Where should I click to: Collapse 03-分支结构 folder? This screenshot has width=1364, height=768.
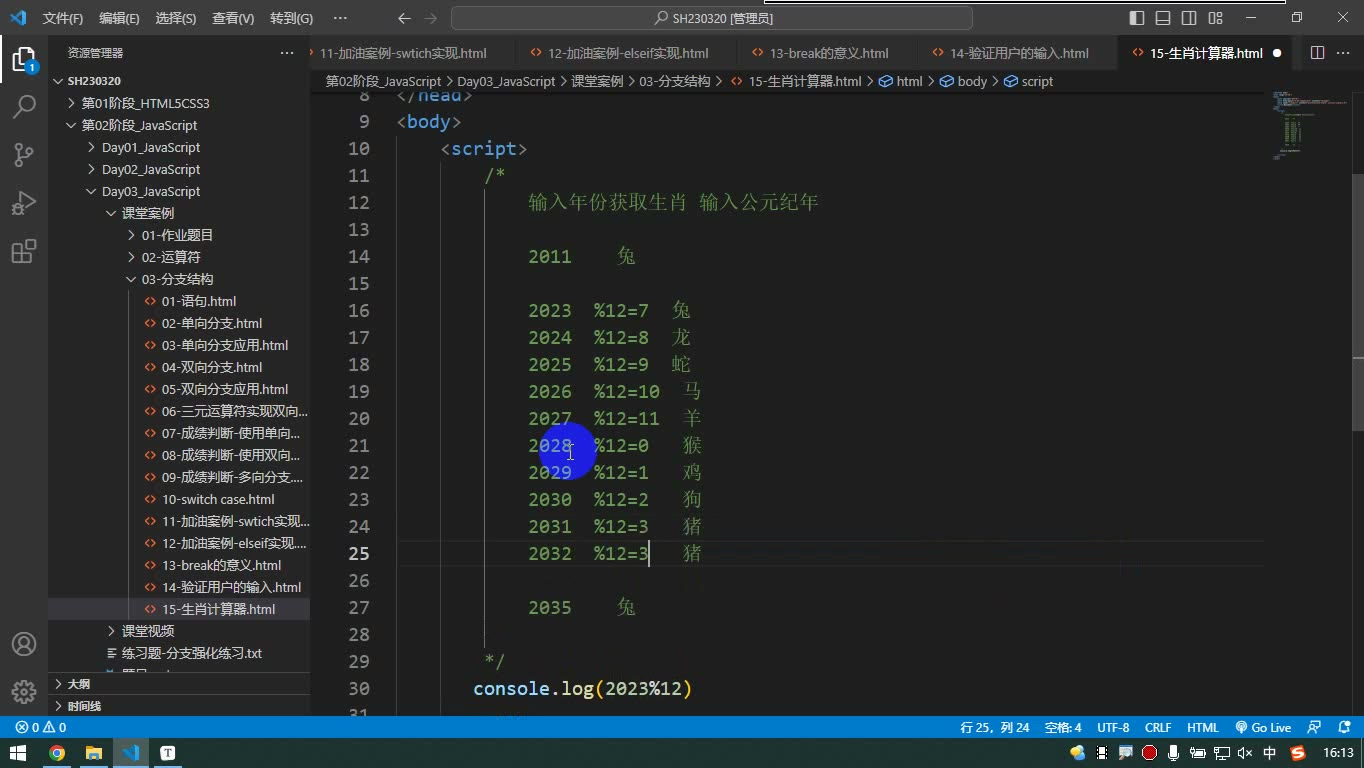[x=177, y=279]
